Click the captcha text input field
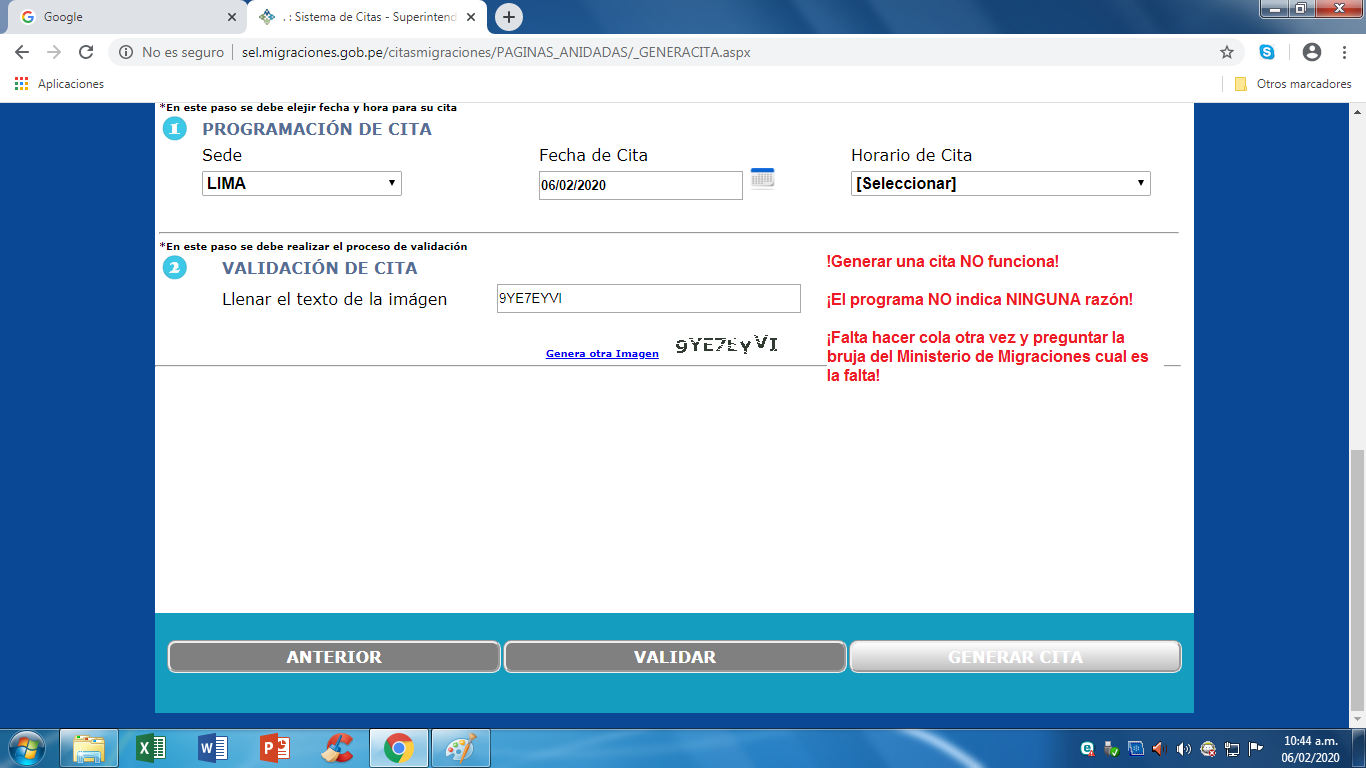The height and width of the screenshot is (768, 1366). point(648,298)
